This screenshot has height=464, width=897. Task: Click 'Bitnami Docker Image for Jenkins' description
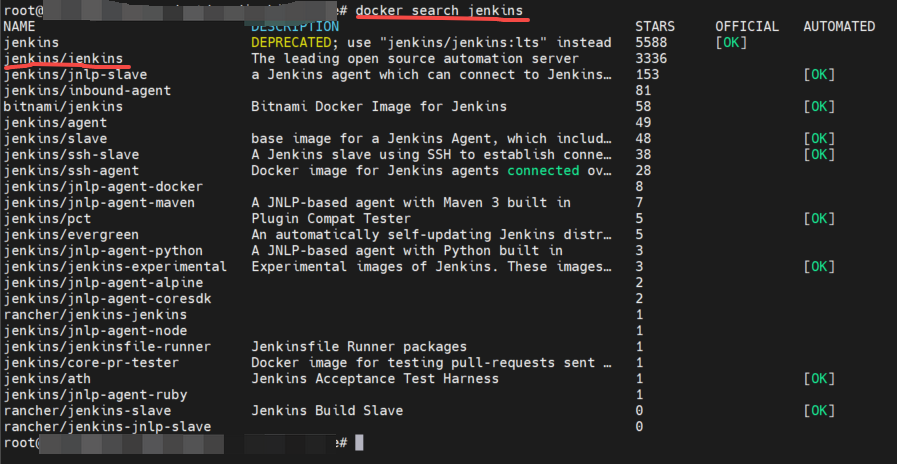(379, 106)
